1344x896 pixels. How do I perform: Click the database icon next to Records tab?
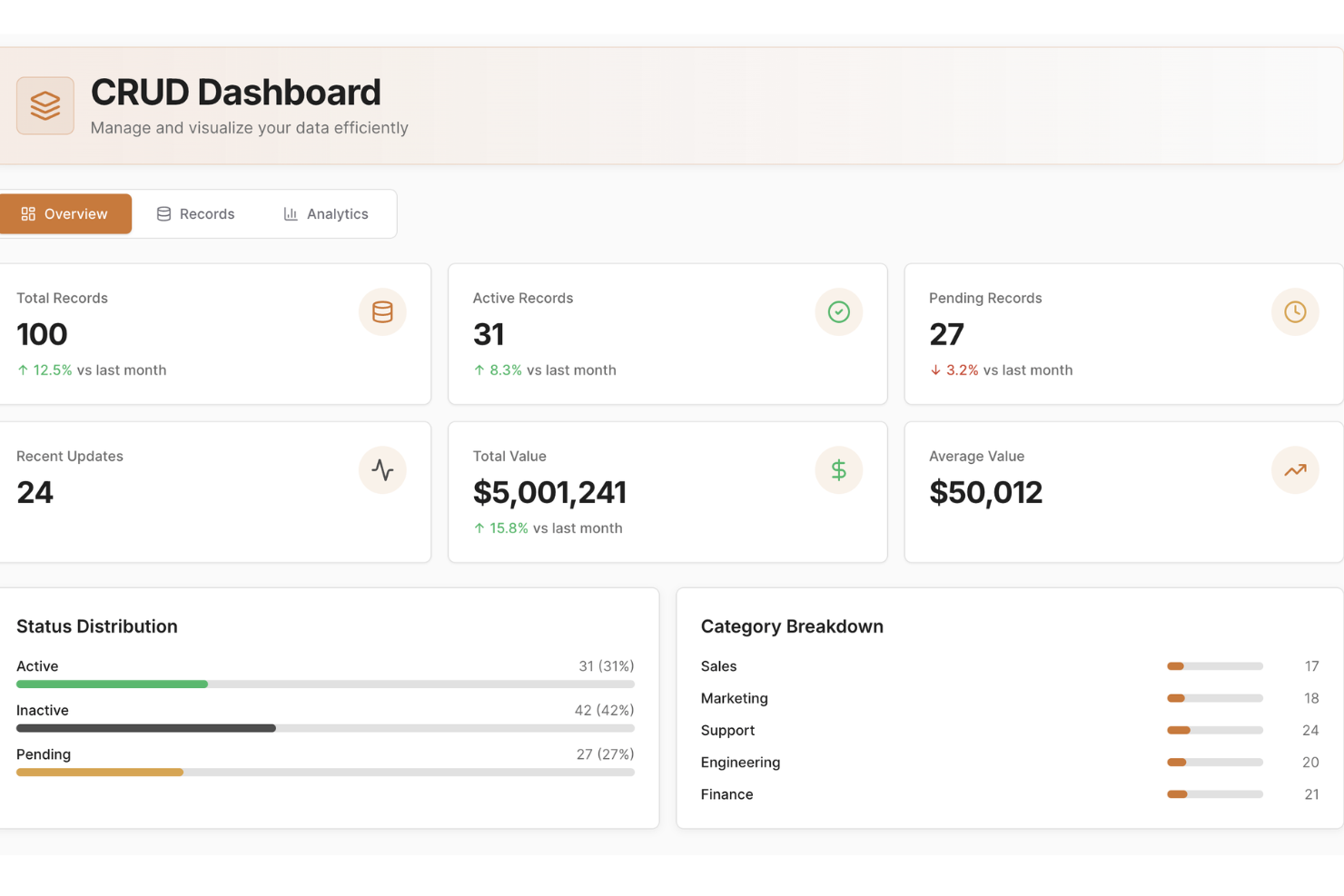[x=163, y=213]
